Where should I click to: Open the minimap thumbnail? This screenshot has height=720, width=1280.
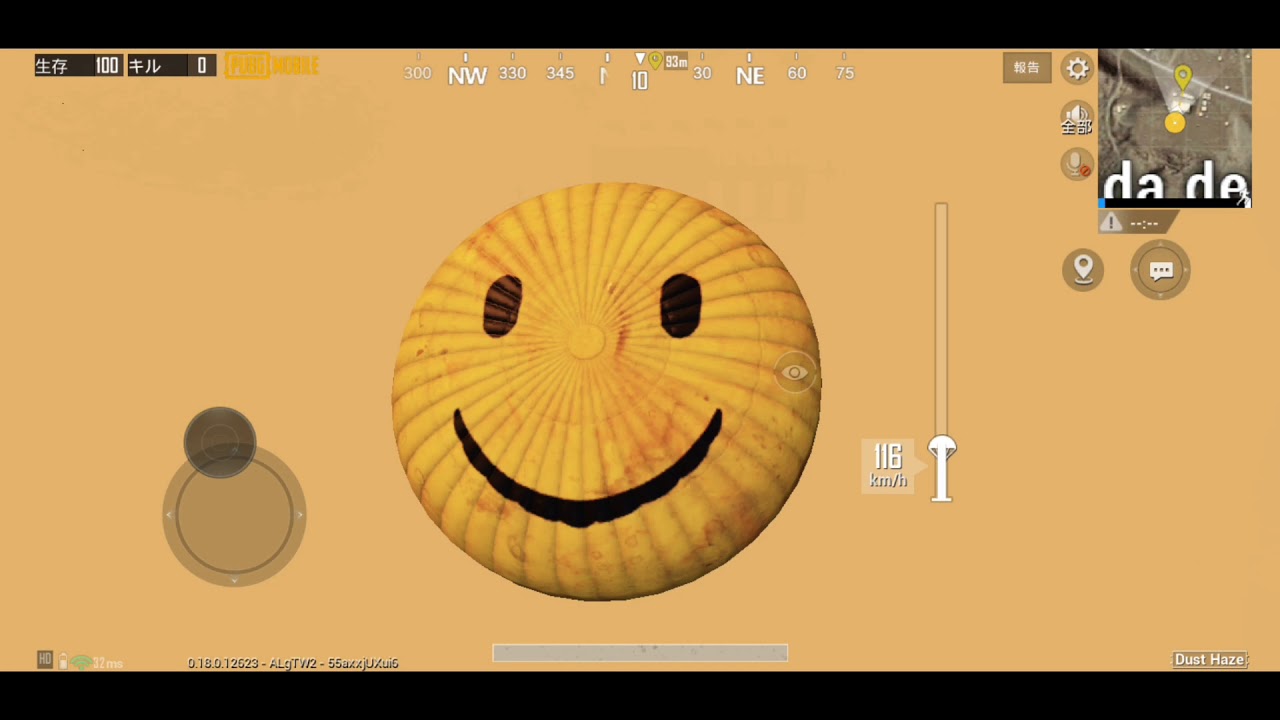point(1175,128)
